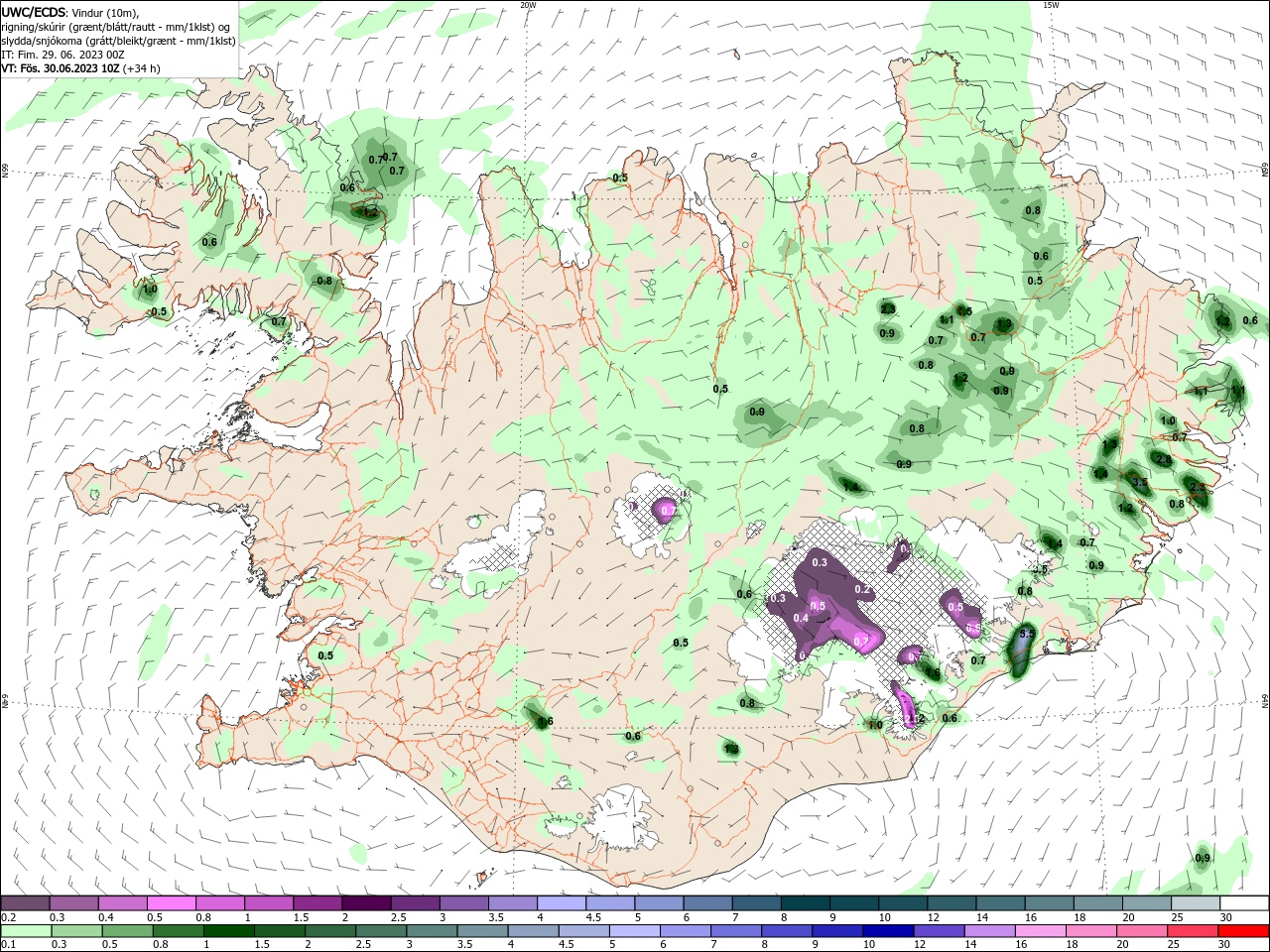The width and height of the screenshot is (1270, 952).
Task: Click the 'slydda/snjókoma (grátt/bleikt/grænt' description line
Action: tap(119, 41)
